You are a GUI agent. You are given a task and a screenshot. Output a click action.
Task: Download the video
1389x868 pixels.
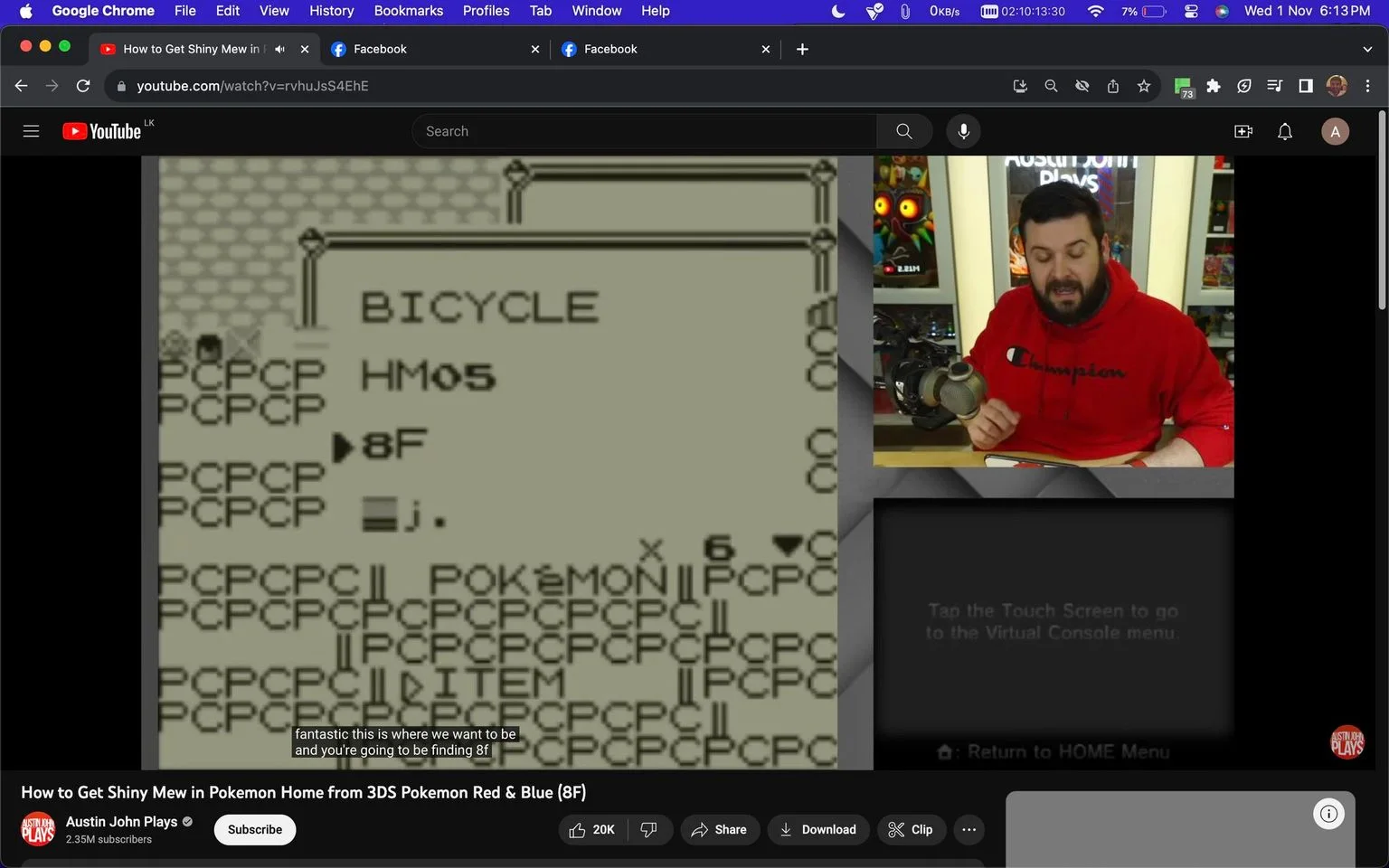pyautogui.click(x=818, y=829)
